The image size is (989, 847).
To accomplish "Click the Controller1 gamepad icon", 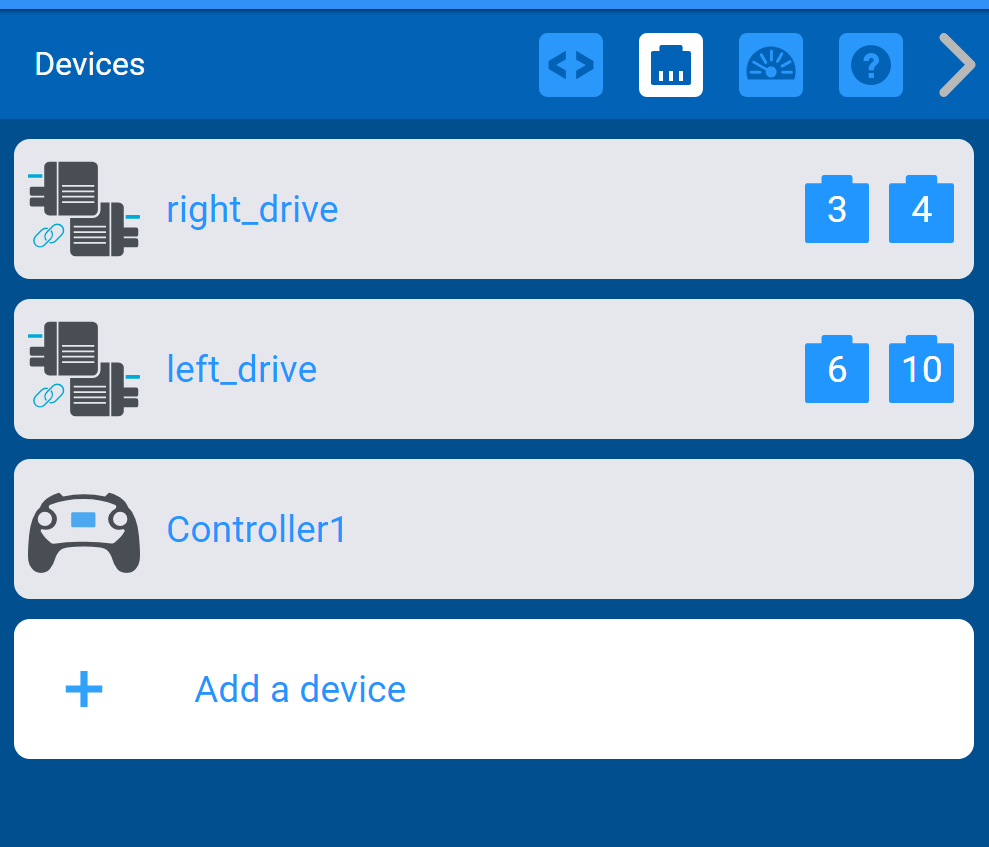I will pos(84,532).
